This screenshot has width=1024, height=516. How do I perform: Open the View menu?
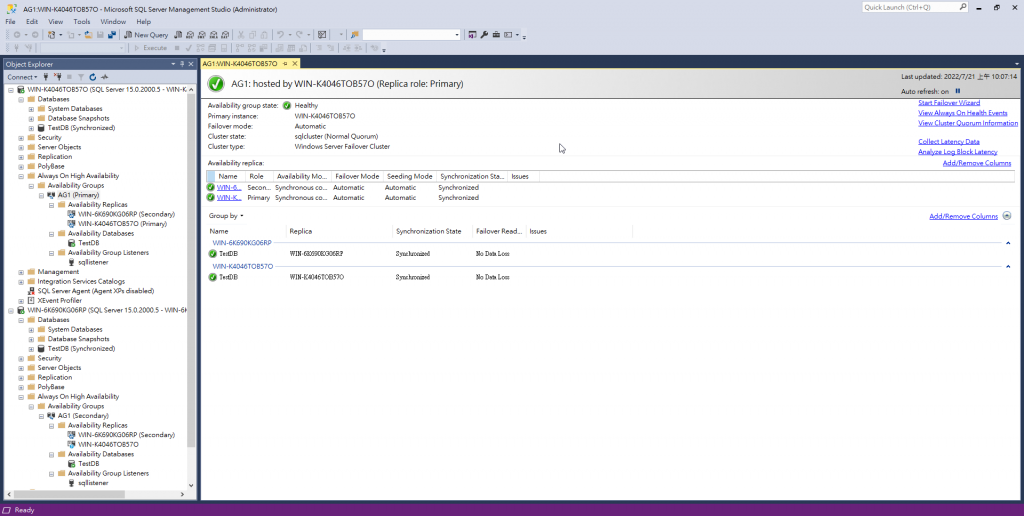(56, 22)
